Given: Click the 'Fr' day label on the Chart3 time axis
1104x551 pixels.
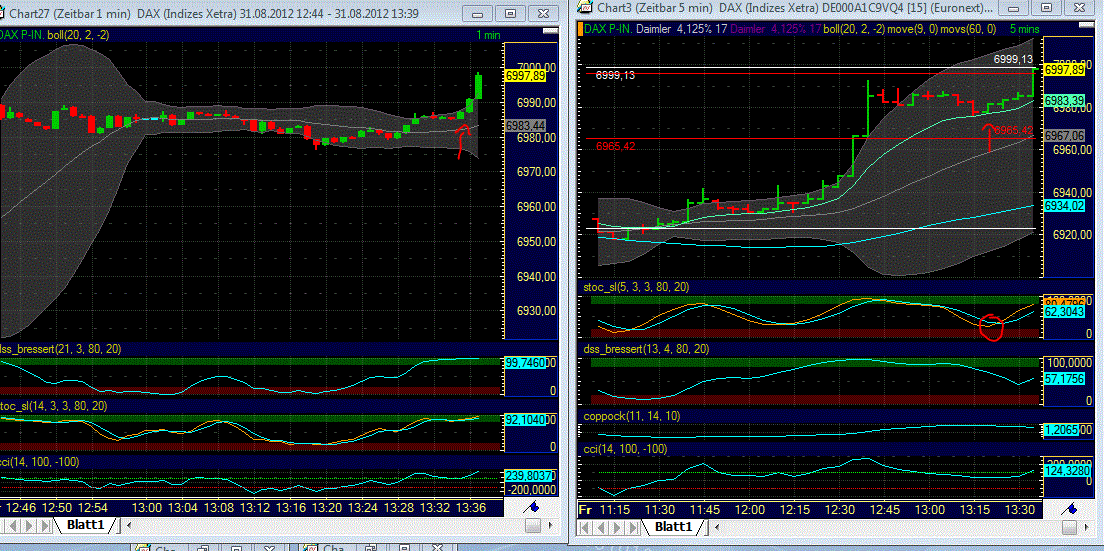Looking at the screenshot, I should pyautogui.click(x=585, y=509).
